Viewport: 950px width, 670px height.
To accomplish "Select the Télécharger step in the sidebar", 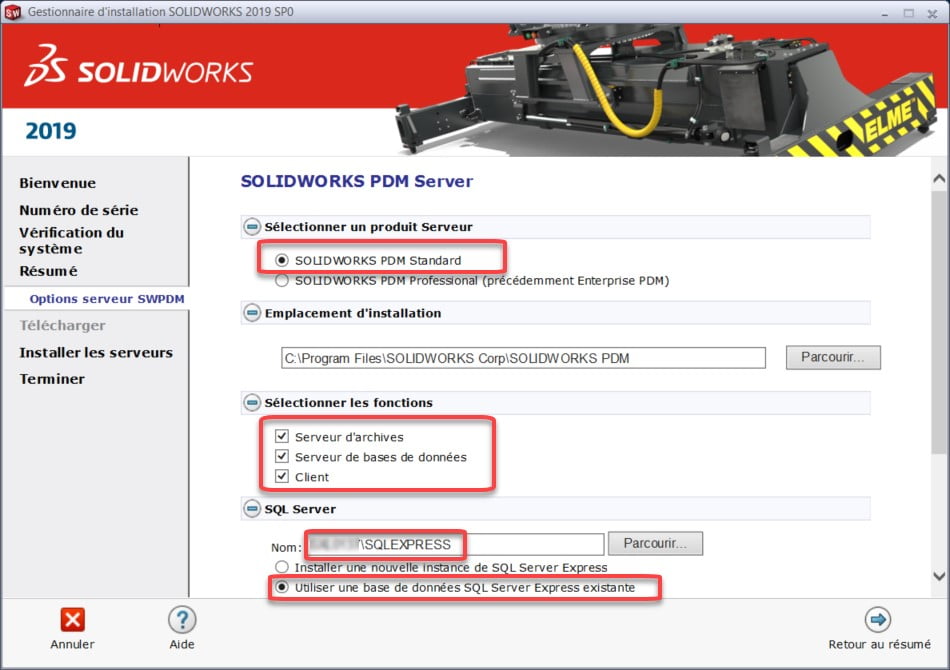I will click(62, 325).
